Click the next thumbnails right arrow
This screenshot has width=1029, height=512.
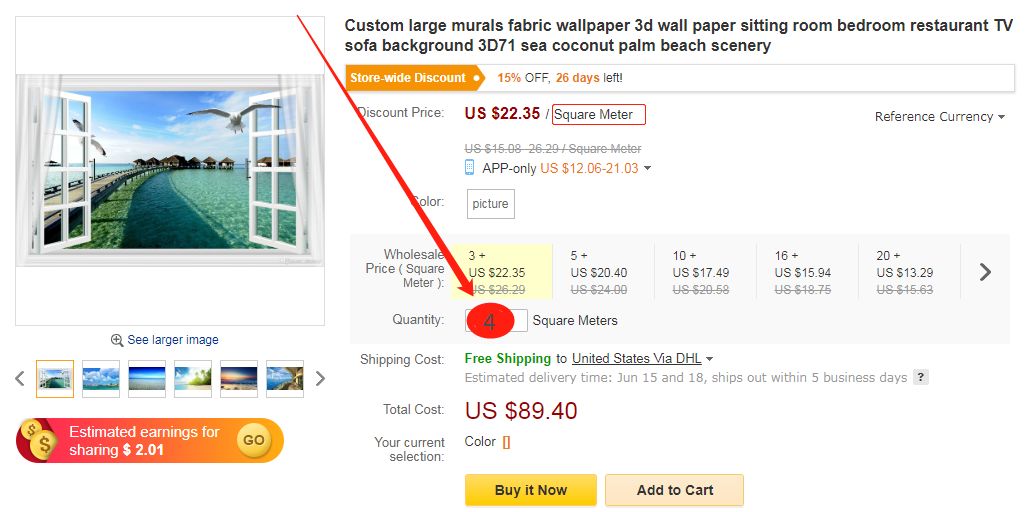click(320, 379)
